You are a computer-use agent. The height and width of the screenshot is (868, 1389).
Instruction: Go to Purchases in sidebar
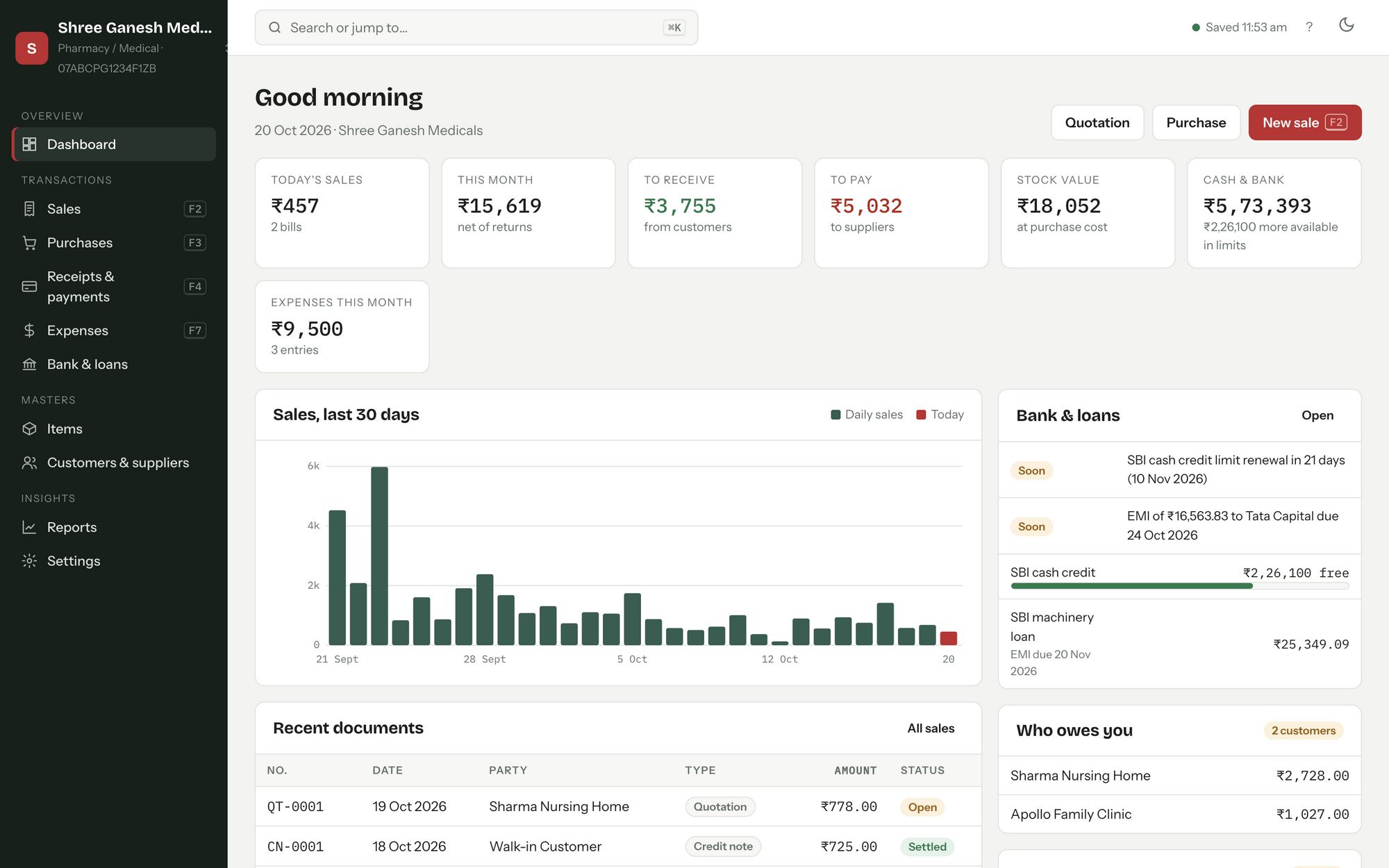(114, 243)
